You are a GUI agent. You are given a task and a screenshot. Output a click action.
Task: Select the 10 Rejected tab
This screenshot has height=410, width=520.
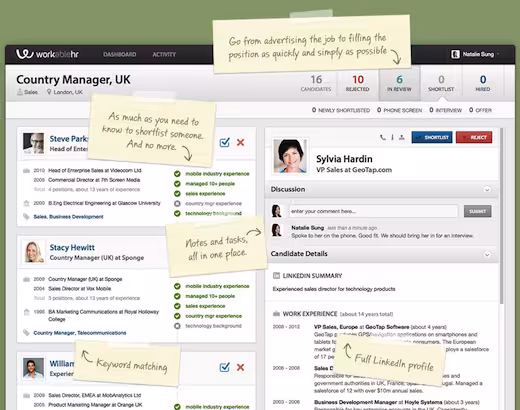coord(358,83)
